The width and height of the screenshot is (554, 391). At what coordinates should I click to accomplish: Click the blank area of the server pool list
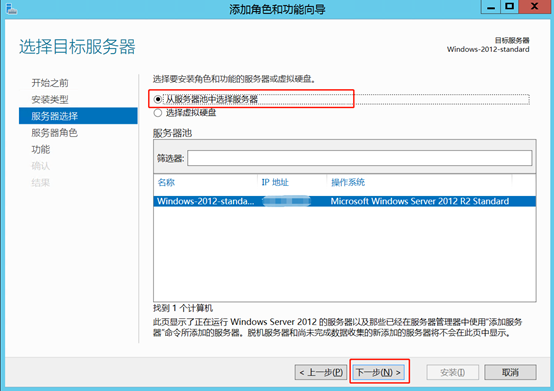point(345,254)
